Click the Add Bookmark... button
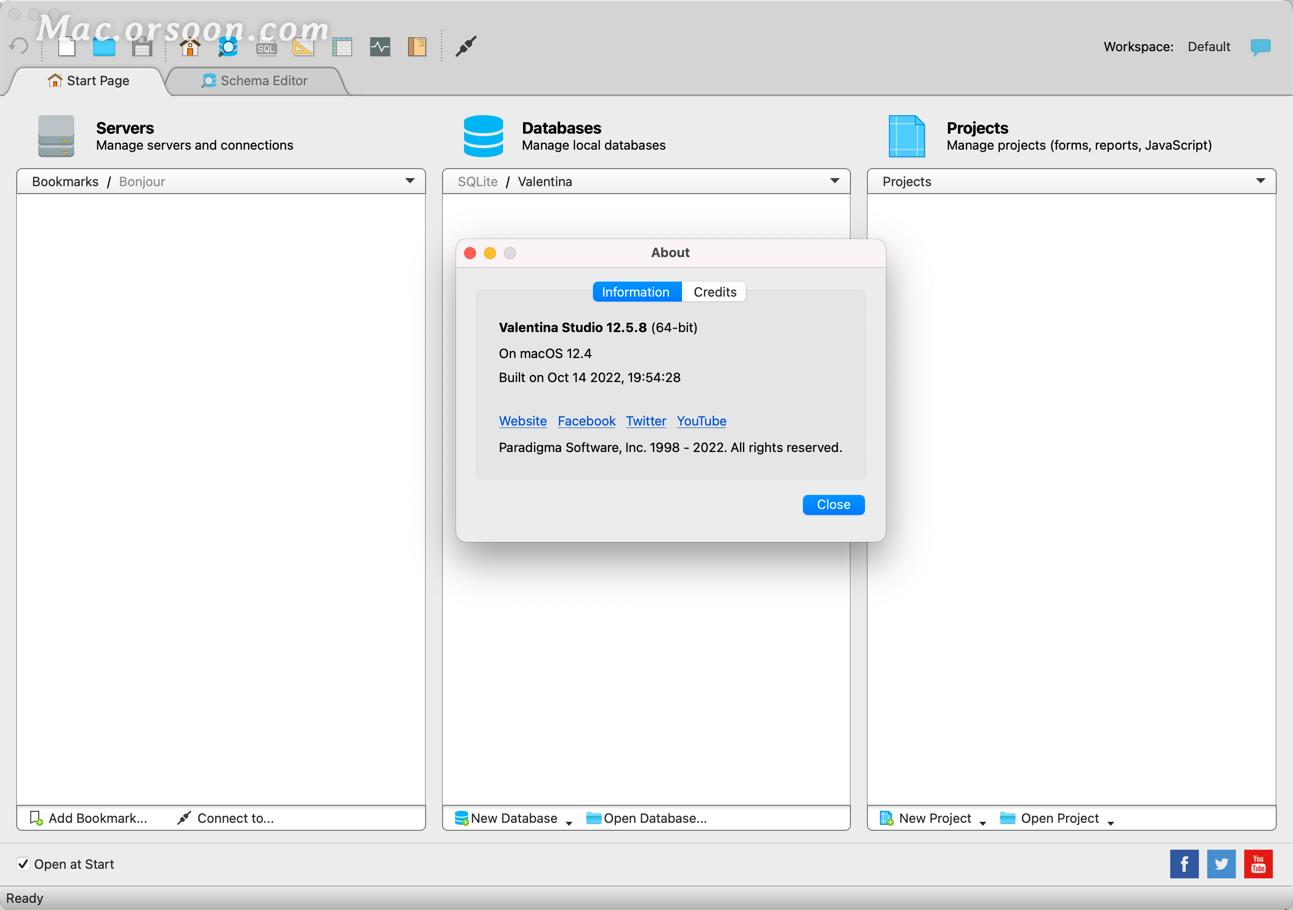The height and width of the screenshot is (910, 1293). tap(88, 818)
